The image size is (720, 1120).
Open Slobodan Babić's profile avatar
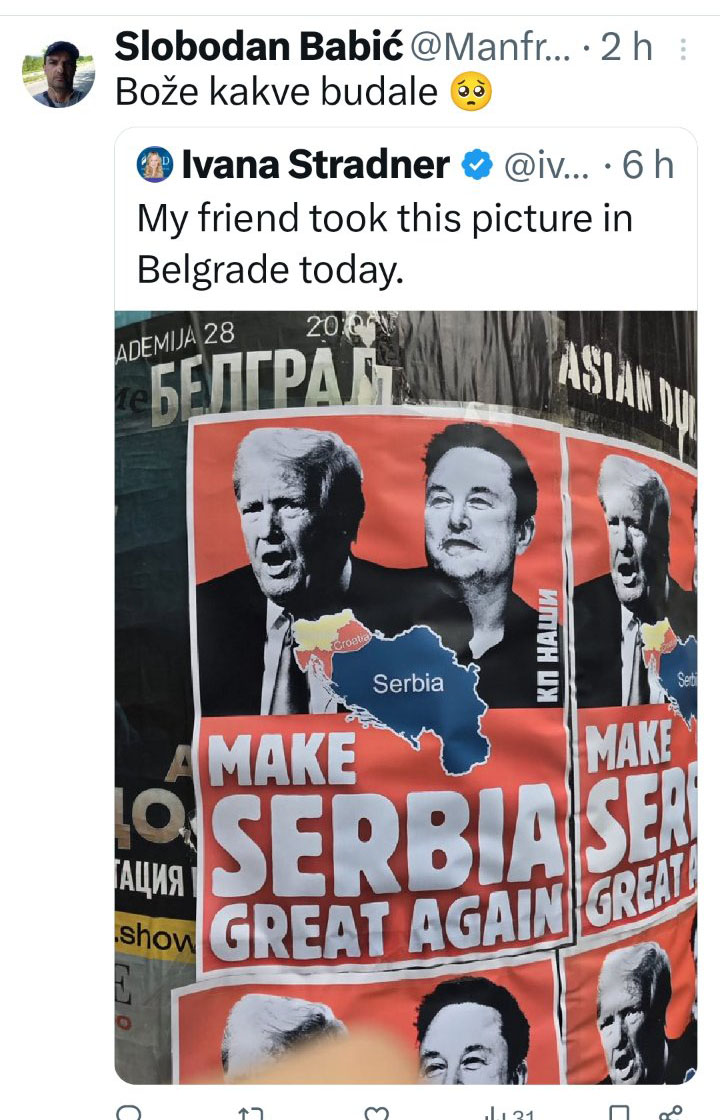59,74
